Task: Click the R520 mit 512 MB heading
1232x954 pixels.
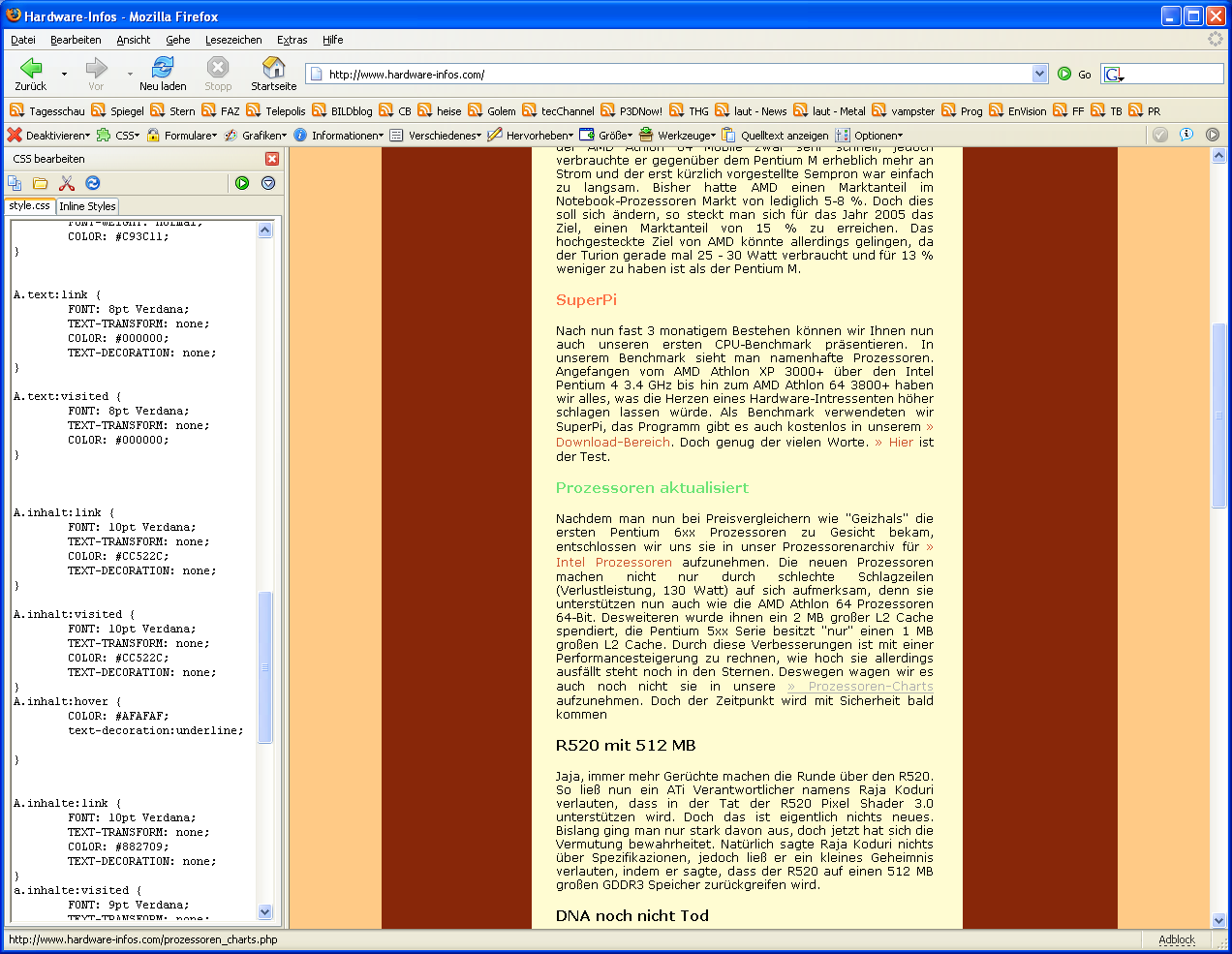Action: click(x=626, y=746)
